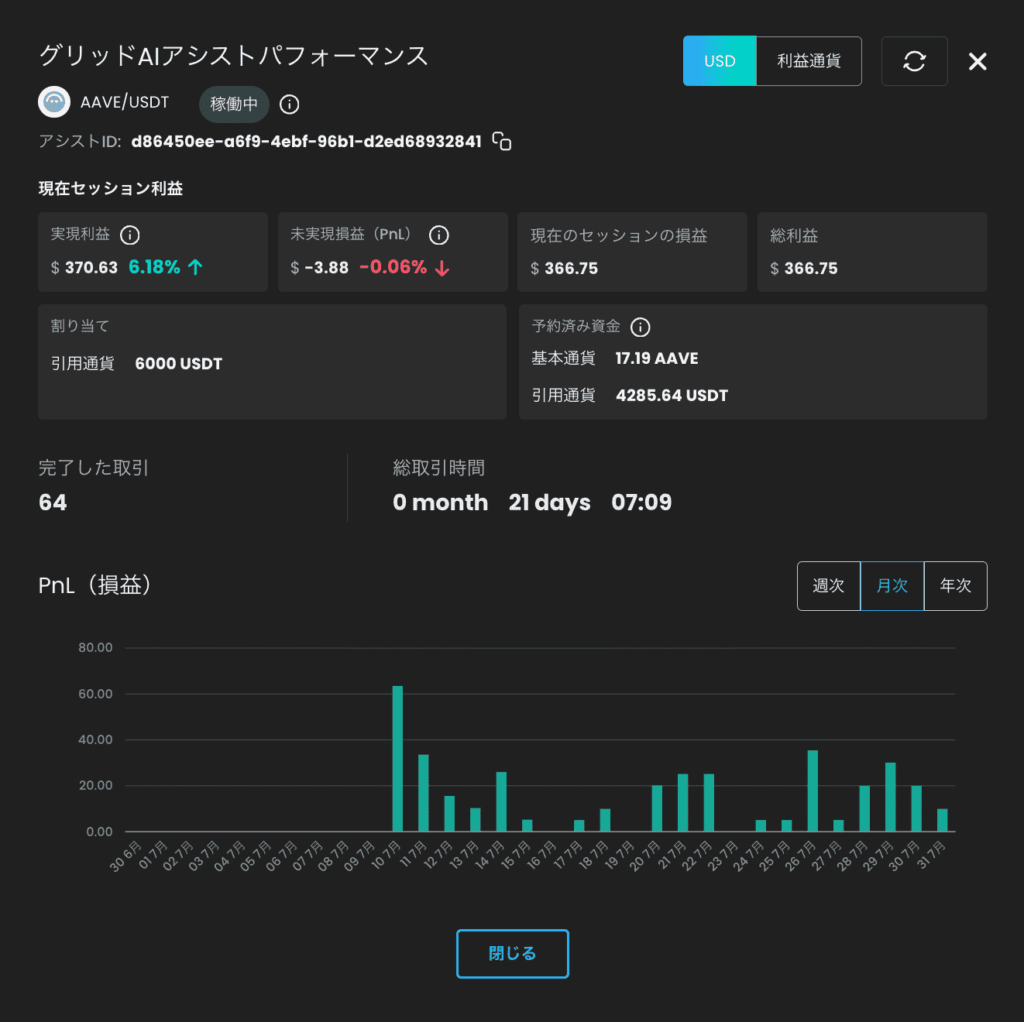
Task: Click the chart bar for 29 7月
Action: coord(890,797)
